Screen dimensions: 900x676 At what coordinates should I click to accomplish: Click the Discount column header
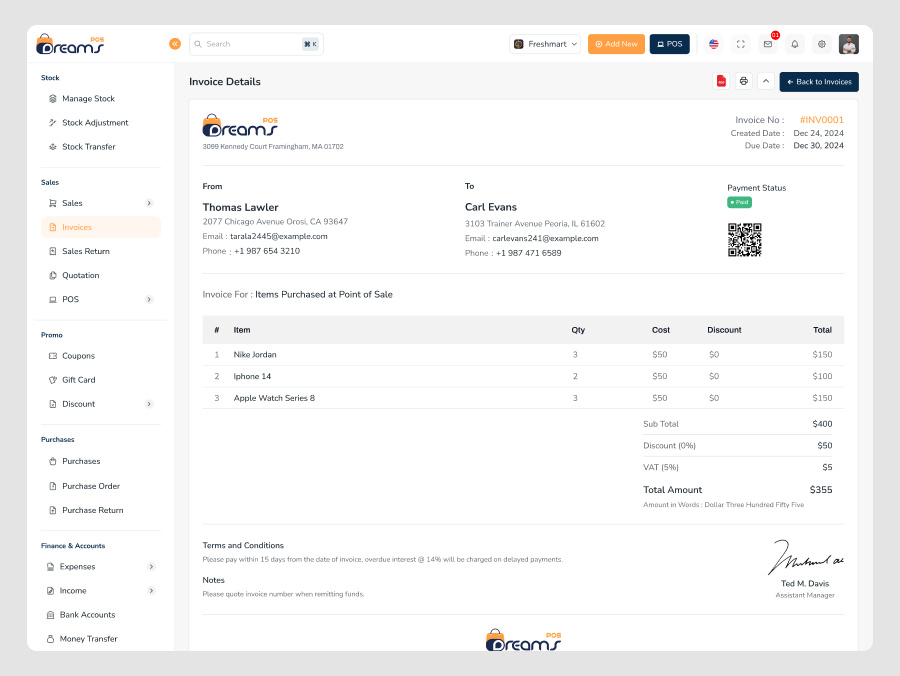[724, 330]
